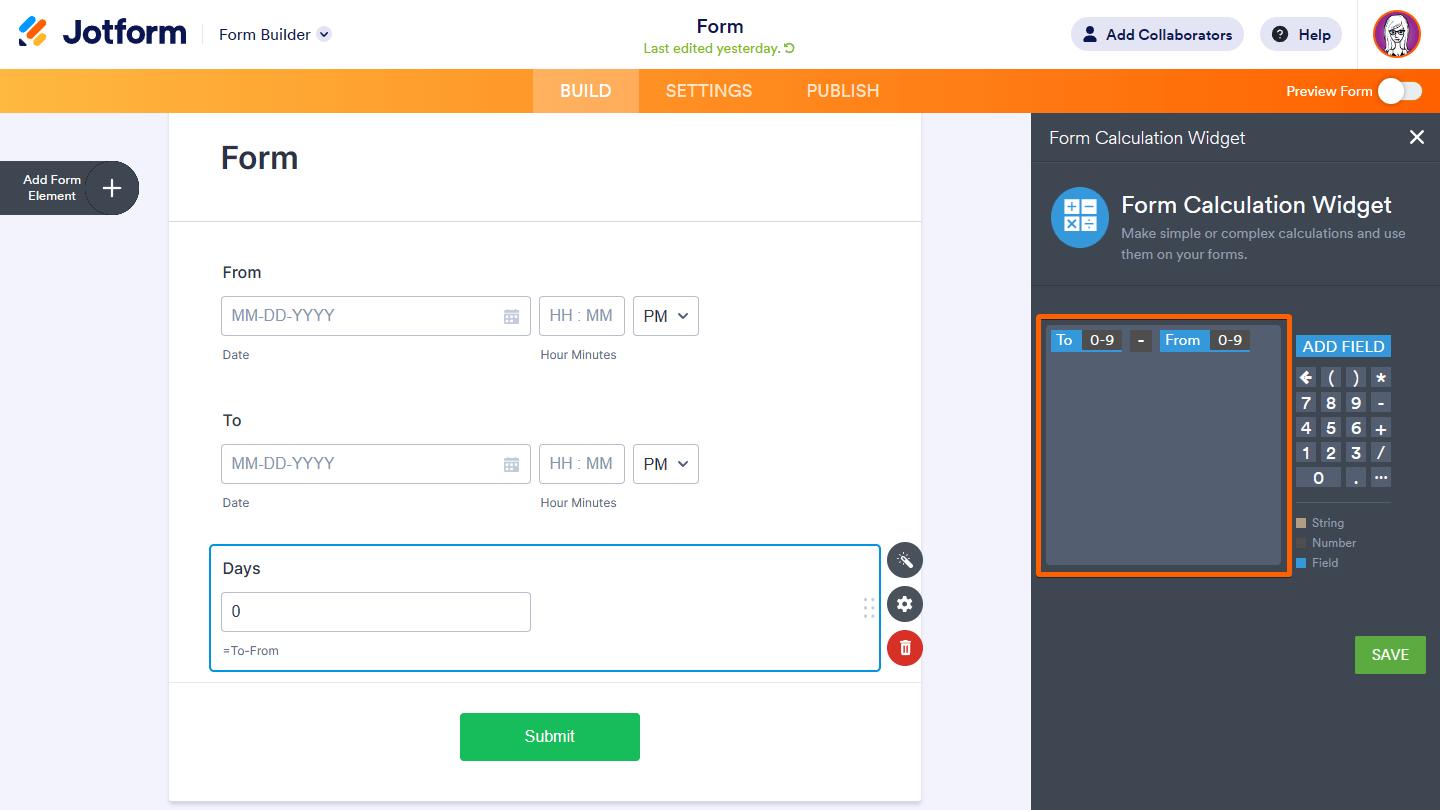Click keypad number 0

(1318, 478)
